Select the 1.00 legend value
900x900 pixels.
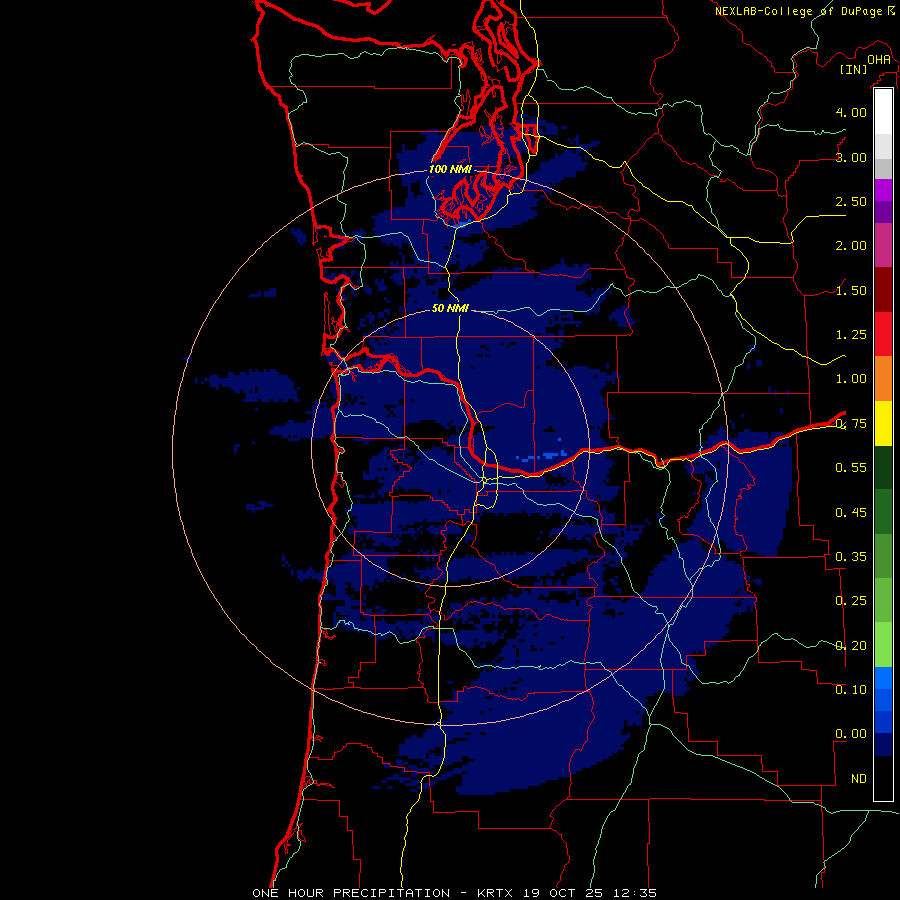tap(851, 379)
